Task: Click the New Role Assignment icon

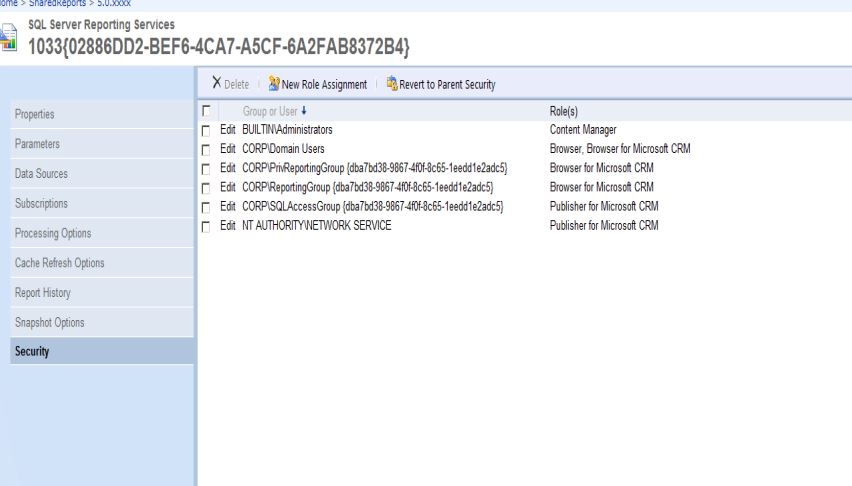Action: pos(273,84)
